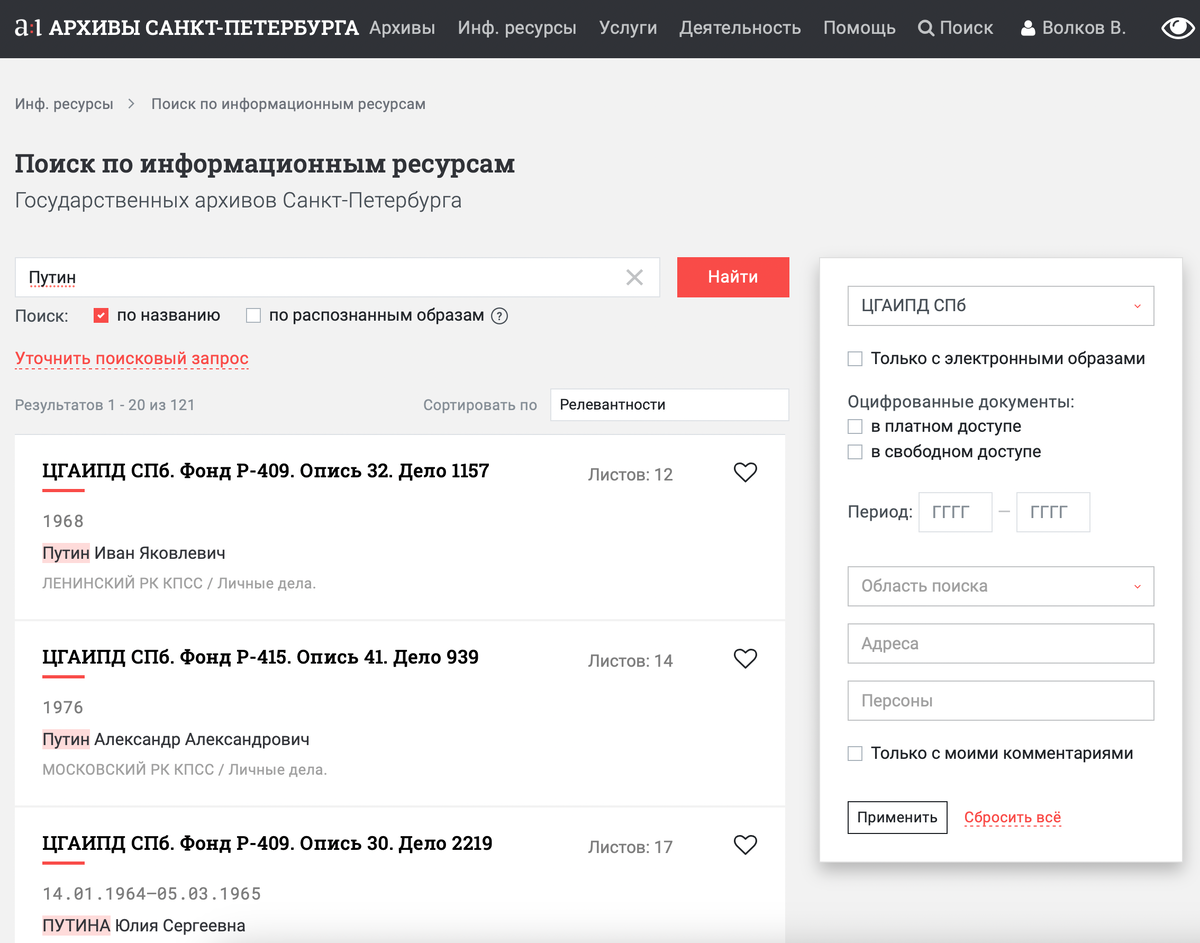
Task: Click the Найти search button
Action: click(733, 277)
